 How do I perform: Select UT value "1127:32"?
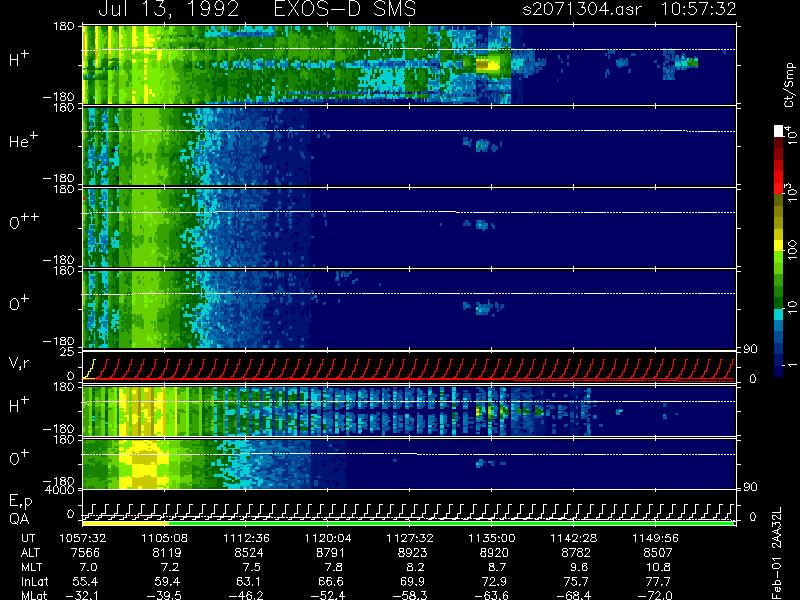[x=409, y=538]
